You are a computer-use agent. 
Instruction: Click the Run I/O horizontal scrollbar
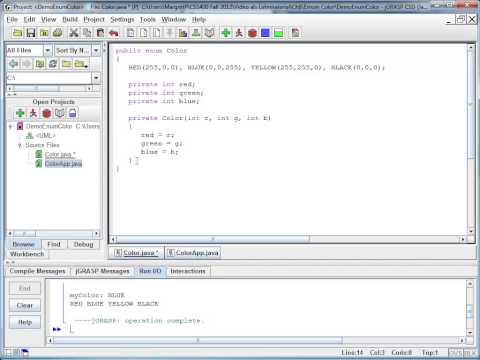256,340
